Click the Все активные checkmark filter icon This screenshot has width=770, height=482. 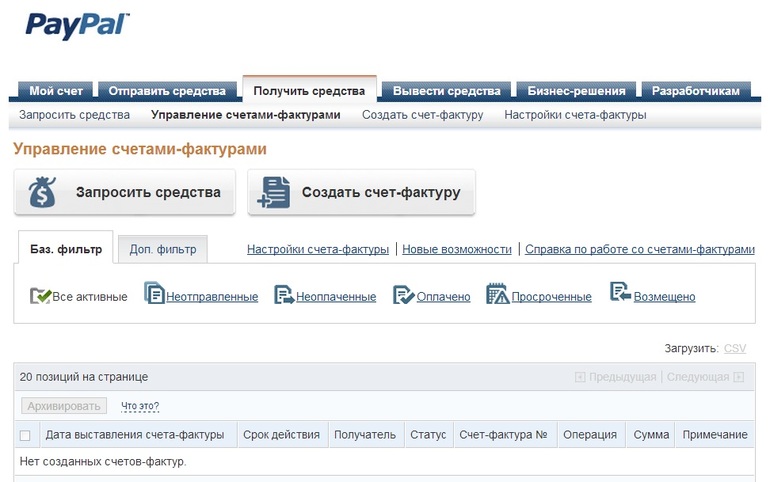tap(40, 295)
